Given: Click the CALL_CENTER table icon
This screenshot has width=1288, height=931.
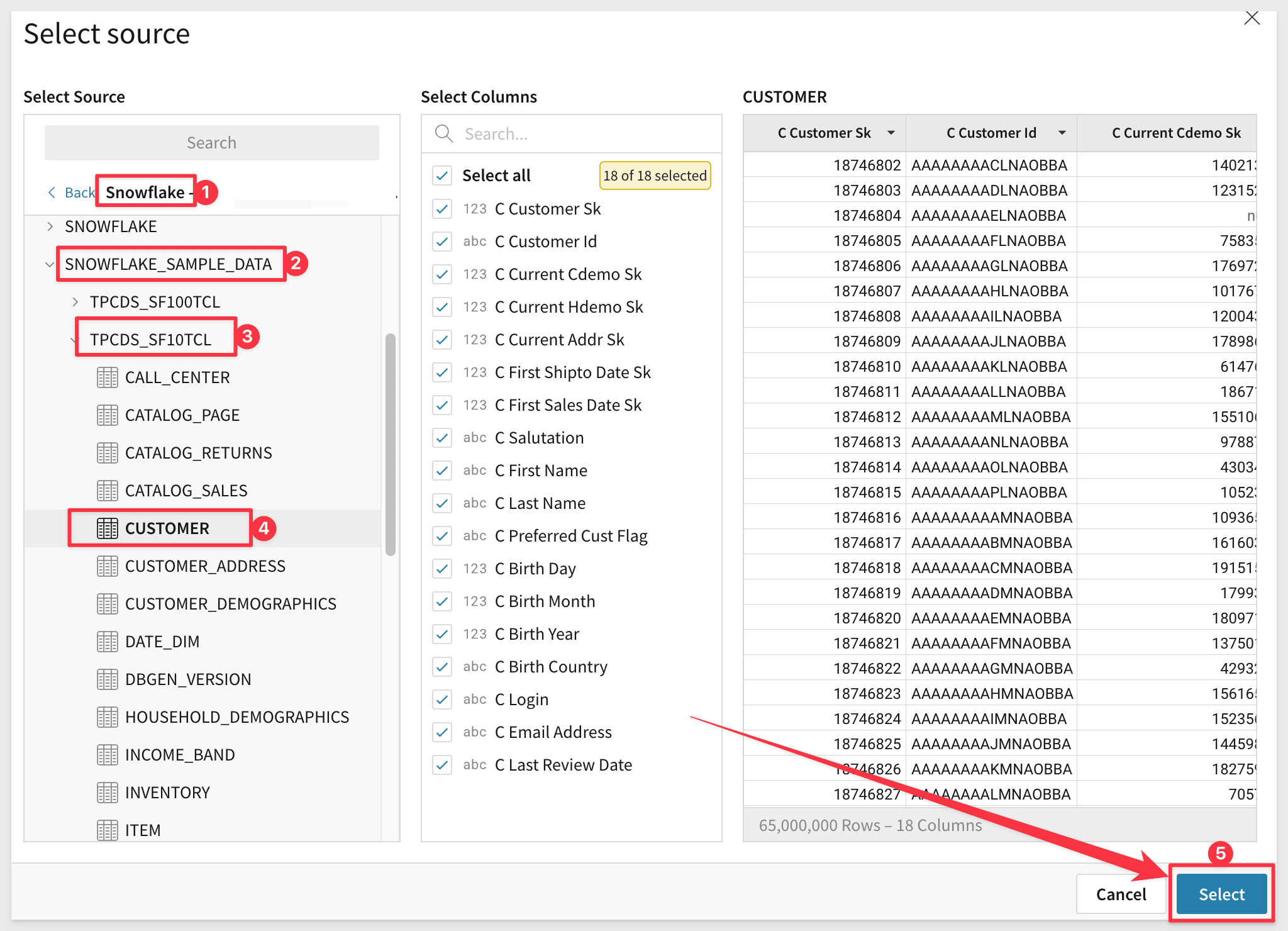Looking at the screenshot, I should (107, 377).
